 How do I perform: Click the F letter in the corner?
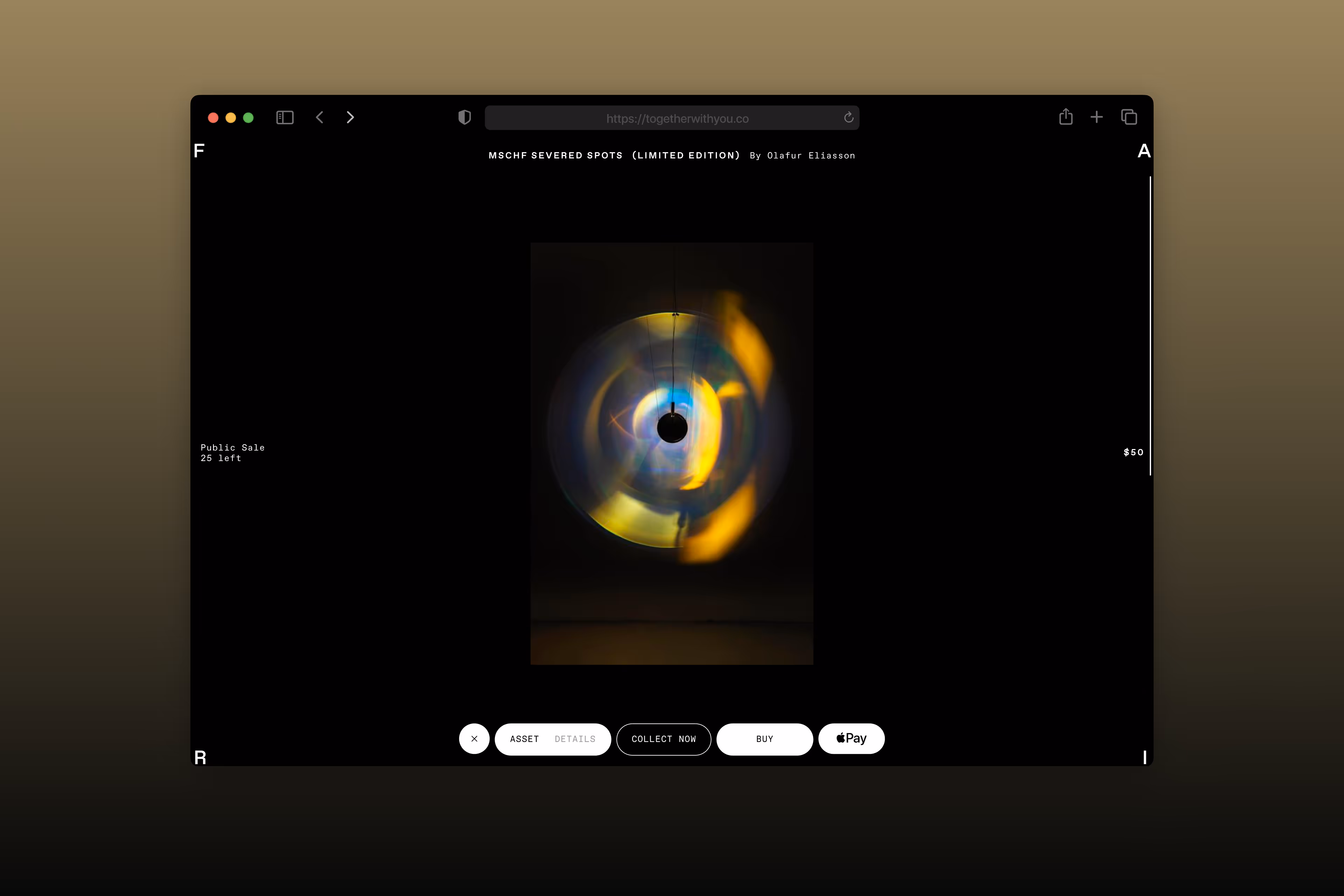click(199, 151)
